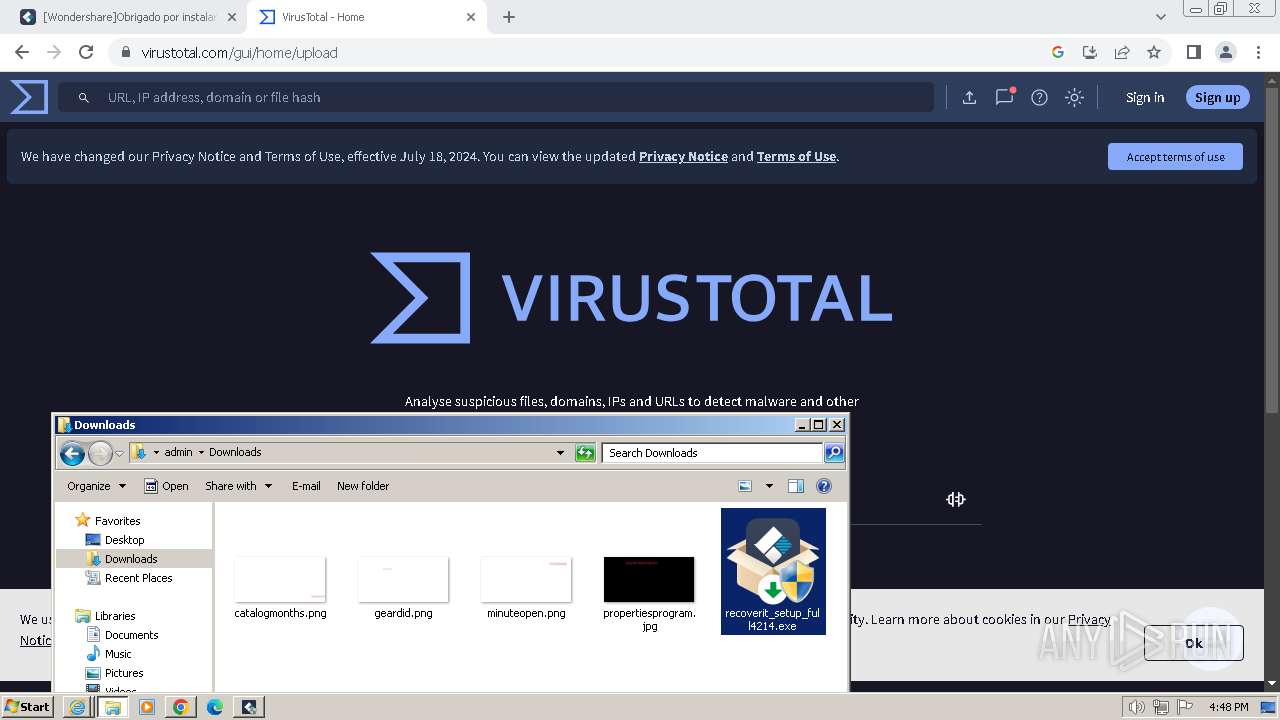Open a new Chrome tab
The image size is (1280, 720).
(509, 17)
